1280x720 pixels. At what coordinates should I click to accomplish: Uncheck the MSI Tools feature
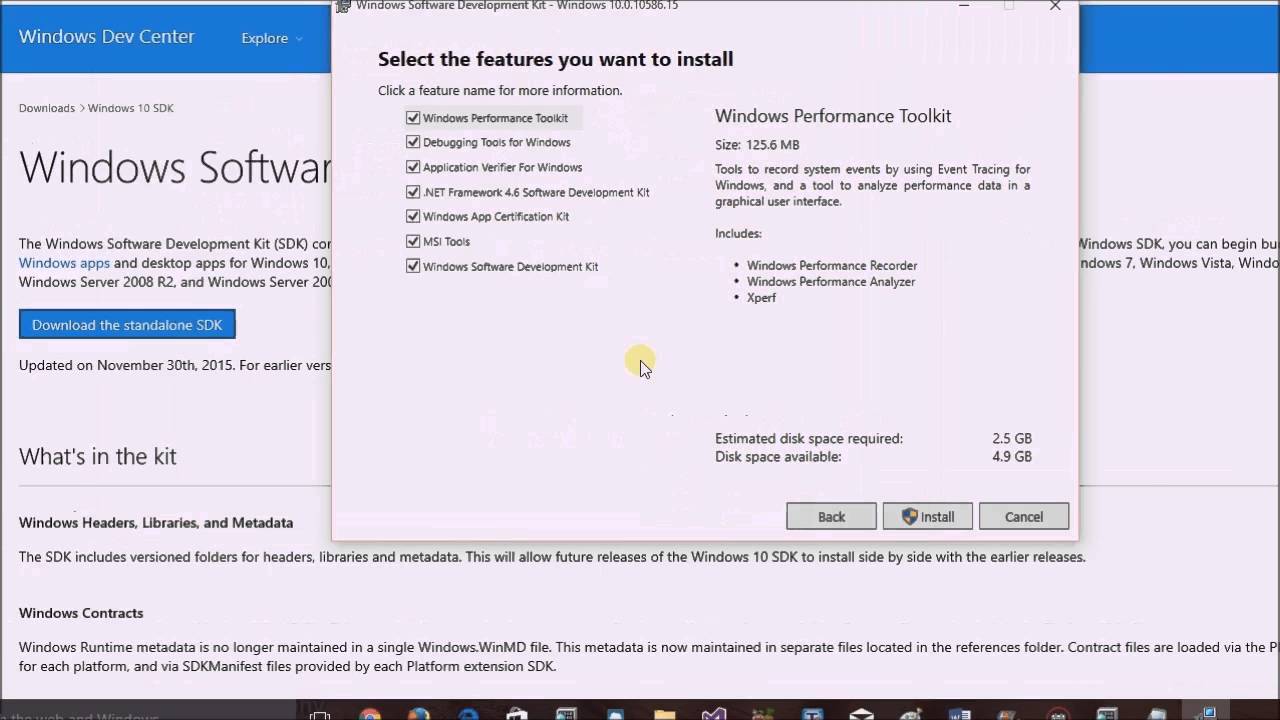click(x=413, y=241)
